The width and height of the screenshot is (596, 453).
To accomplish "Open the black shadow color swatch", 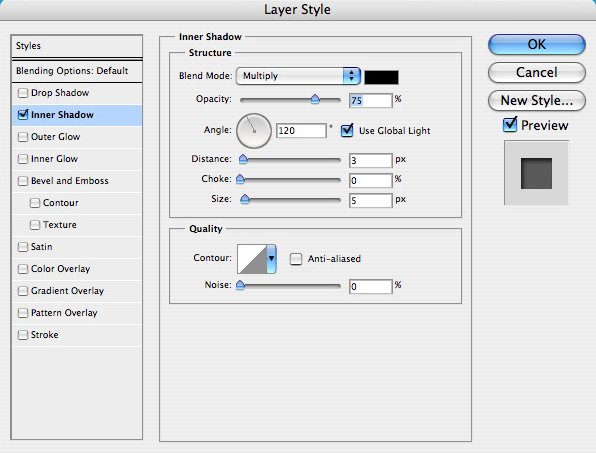I will point(381,77).
